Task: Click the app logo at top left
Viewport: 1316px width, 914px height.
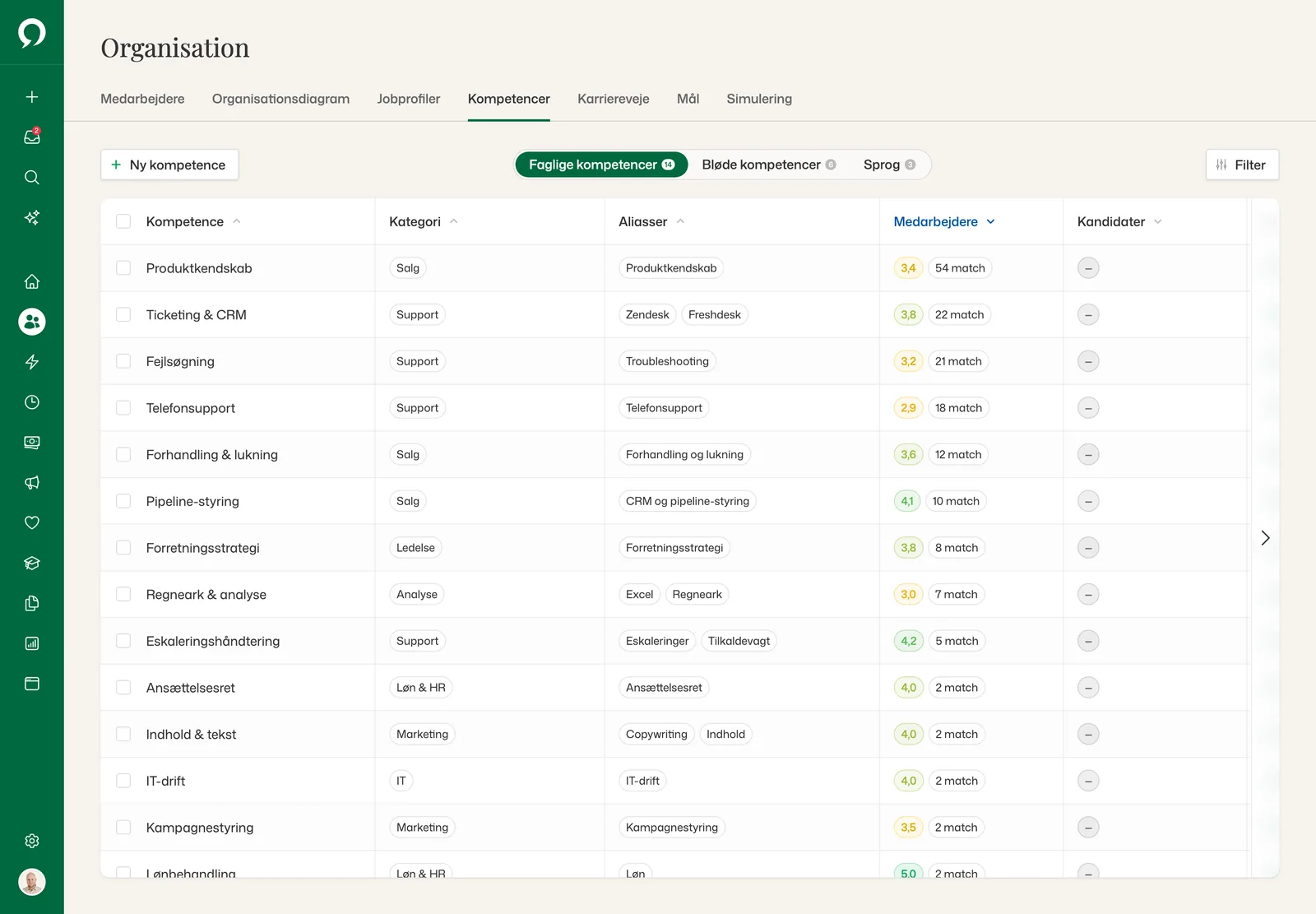Action: (32, 33)
